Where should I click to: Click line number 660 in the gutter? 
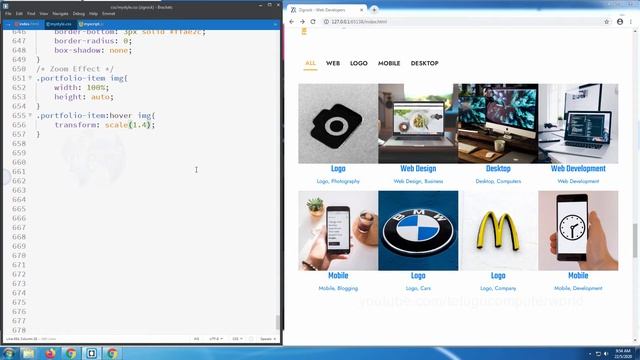coord(19,162)
